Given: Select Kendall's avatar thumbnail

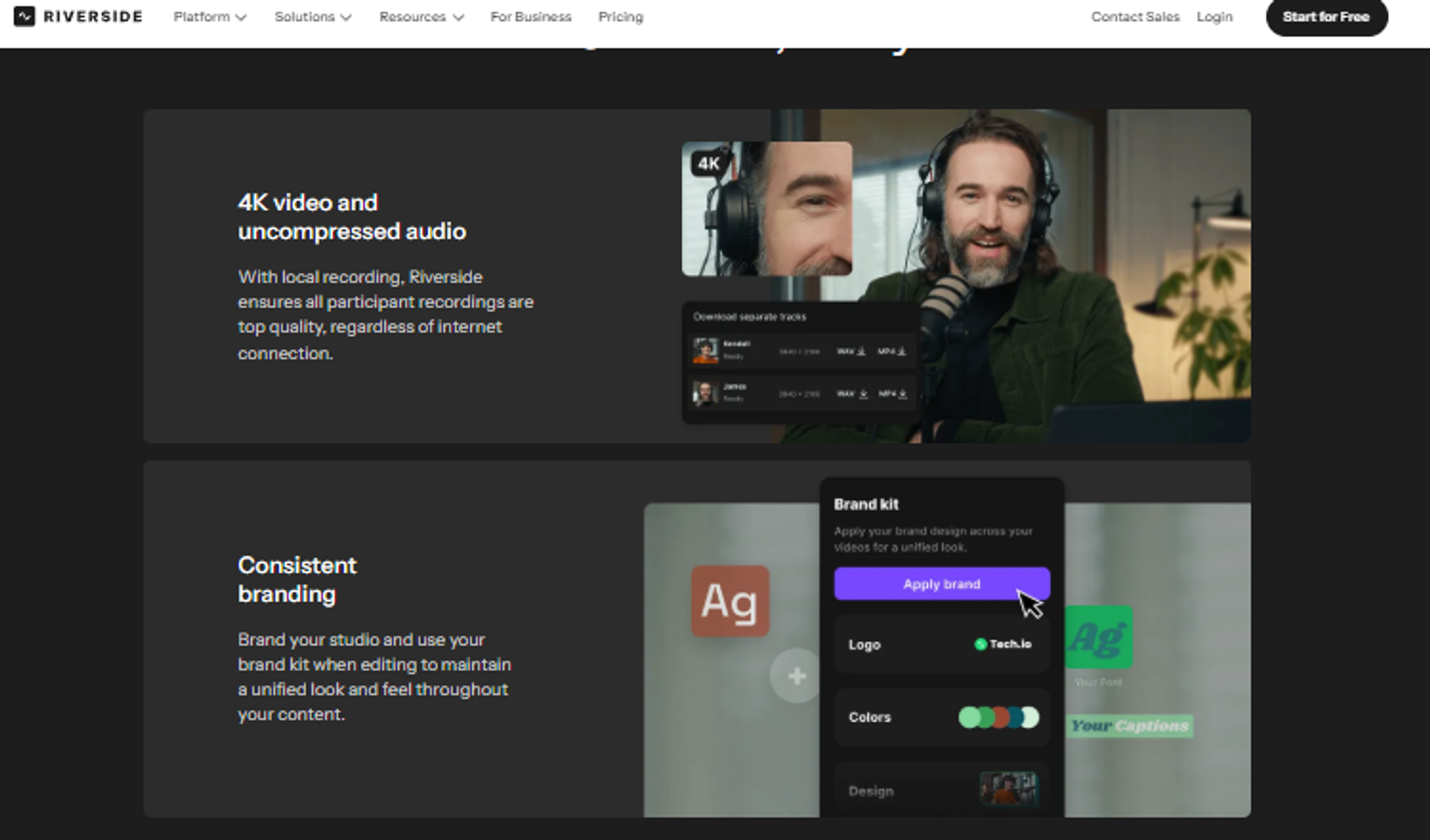Looking at the screenshot, I should coord(705,350).
